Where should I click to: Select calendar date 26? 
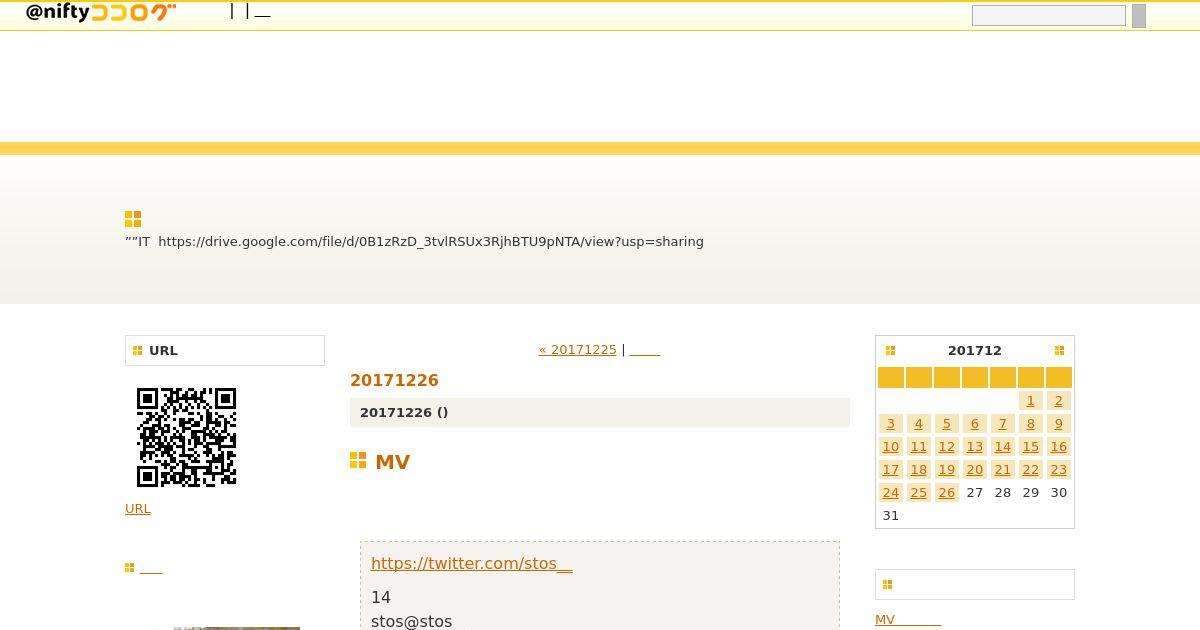[946, 492]
